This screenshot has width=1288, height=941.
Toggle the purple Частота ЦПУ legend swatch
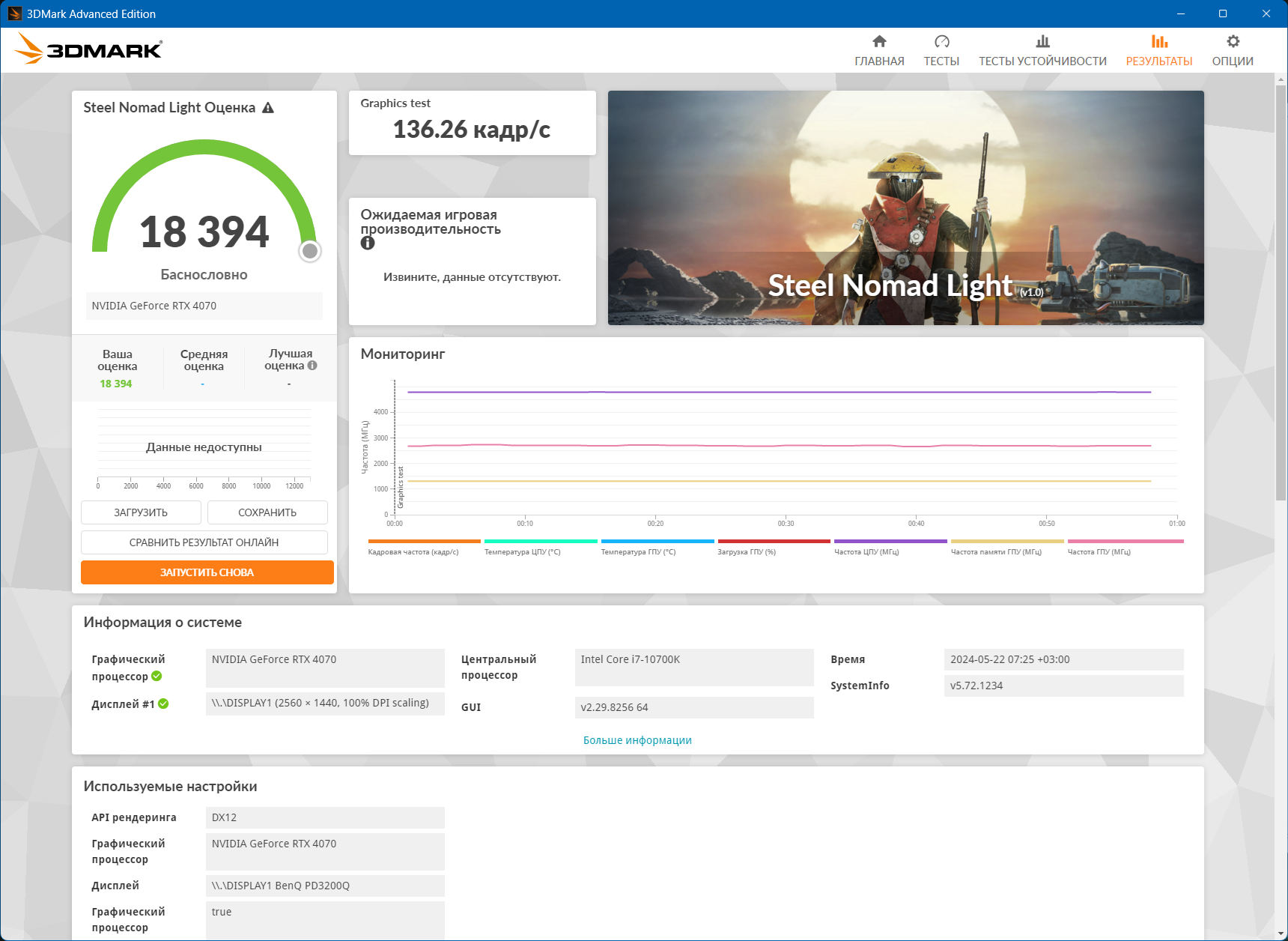click(x=890, y=541)
